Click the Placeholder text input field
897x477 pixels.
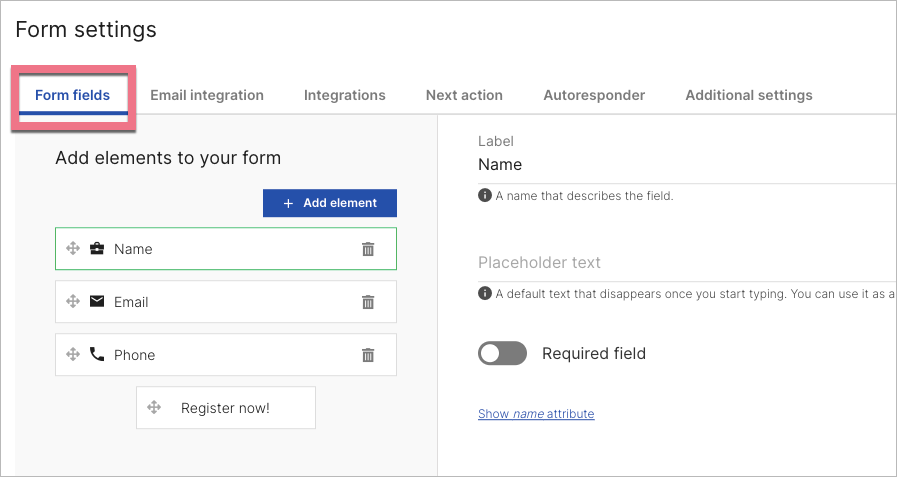point(680,263)
